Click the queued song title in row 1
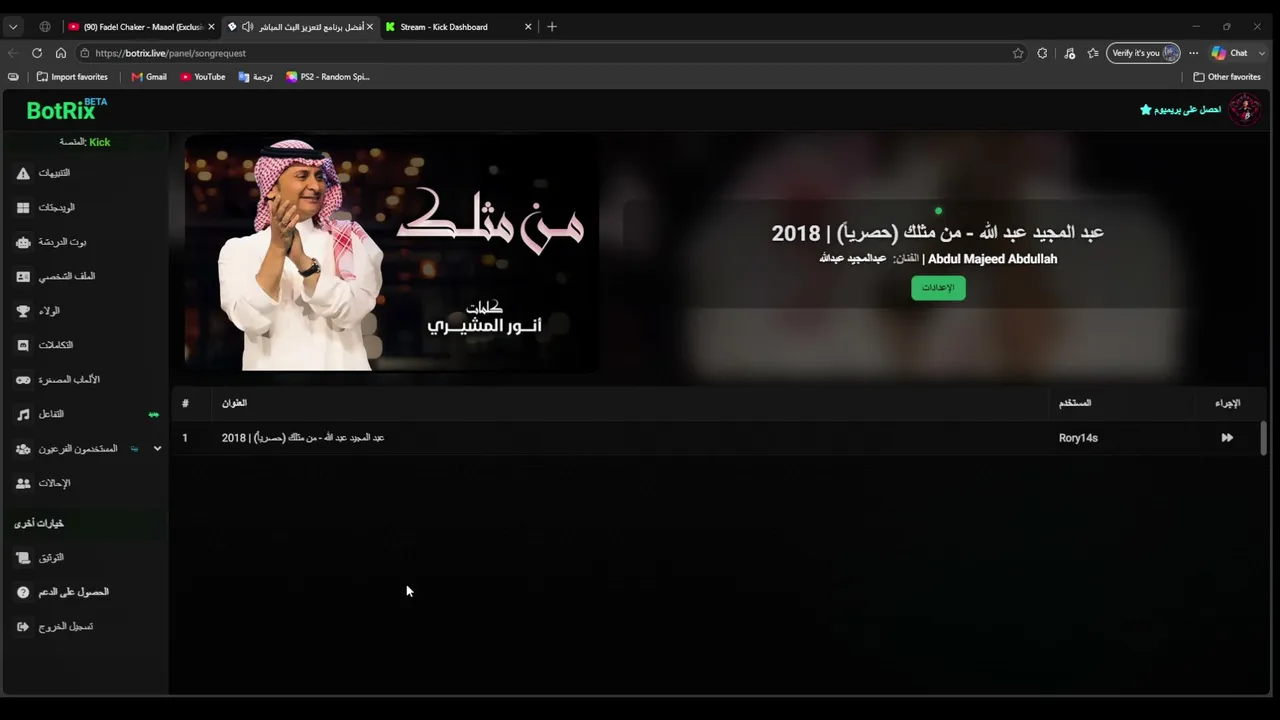Viewport: 1280px width, 720px height. (303, 438)
